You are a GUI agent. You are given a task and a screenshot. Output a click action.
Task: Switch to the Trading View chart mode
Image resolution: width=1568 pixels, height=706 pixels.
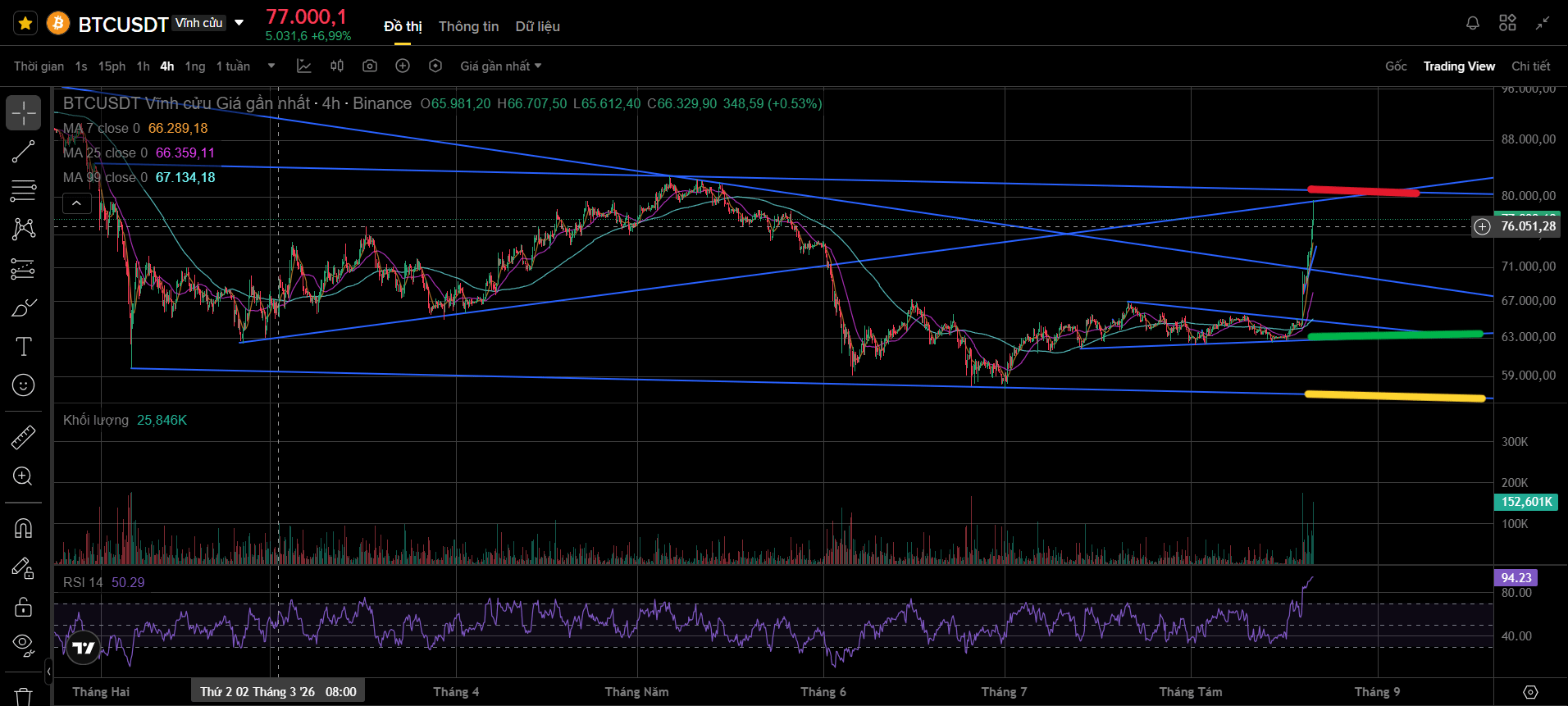click(1459, 66)
